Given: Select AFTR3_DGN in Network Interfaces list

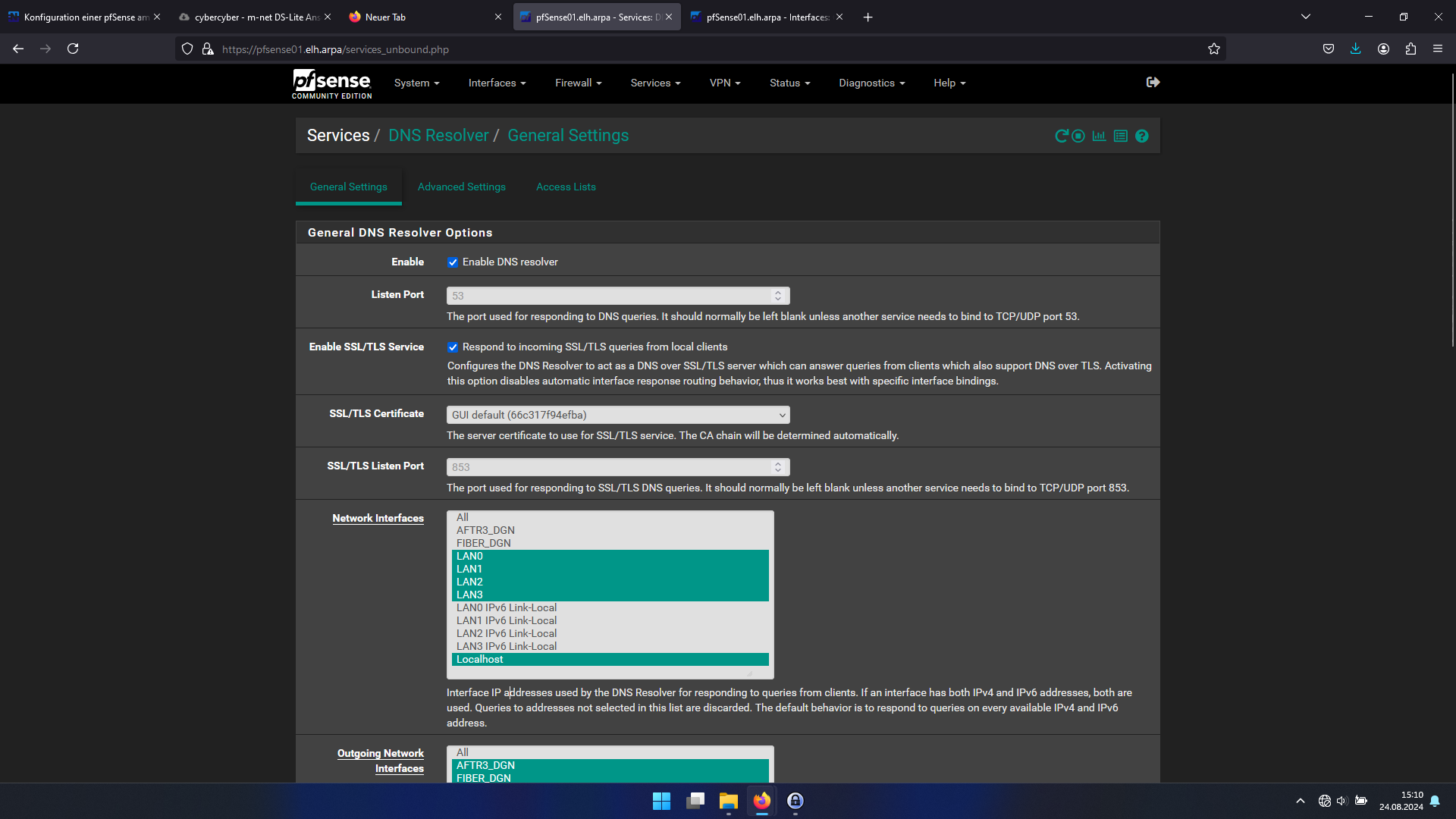Looking at the screenshot, I should pyautogui.click(x=610, y=530).
